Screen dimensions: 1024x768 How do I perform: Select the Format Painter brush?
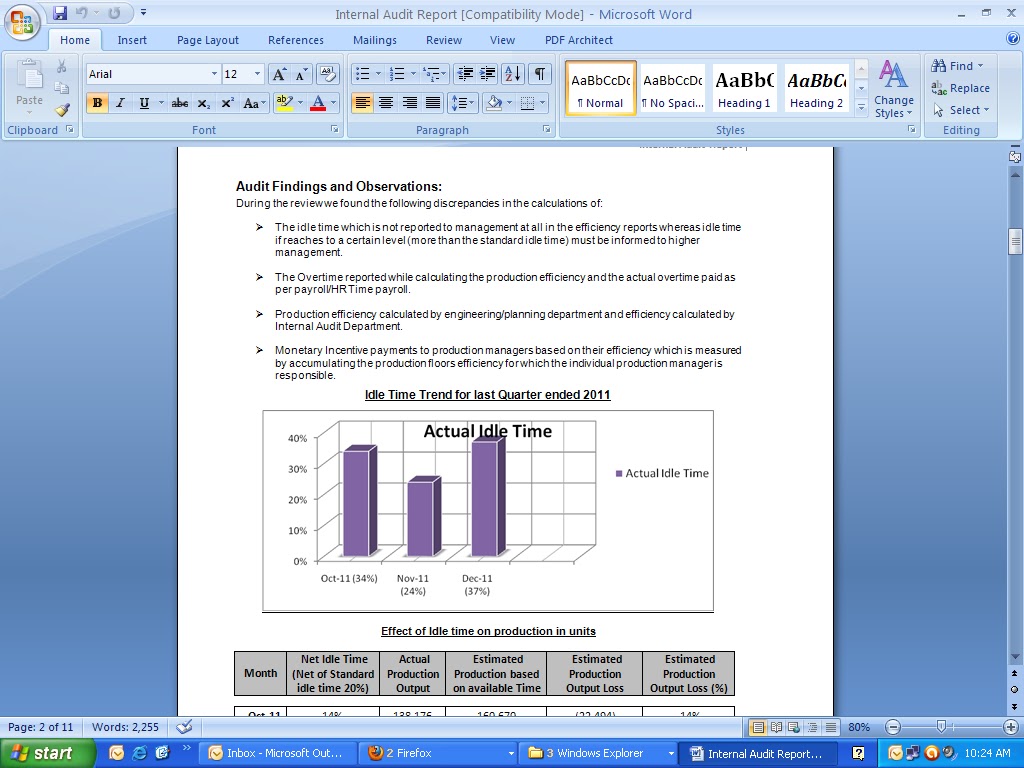(61, 110)
